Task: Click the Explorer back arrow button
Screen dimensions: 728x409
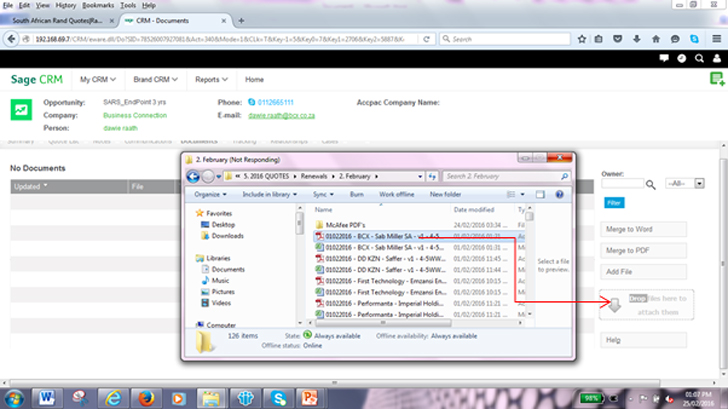Action: [193, 176]
